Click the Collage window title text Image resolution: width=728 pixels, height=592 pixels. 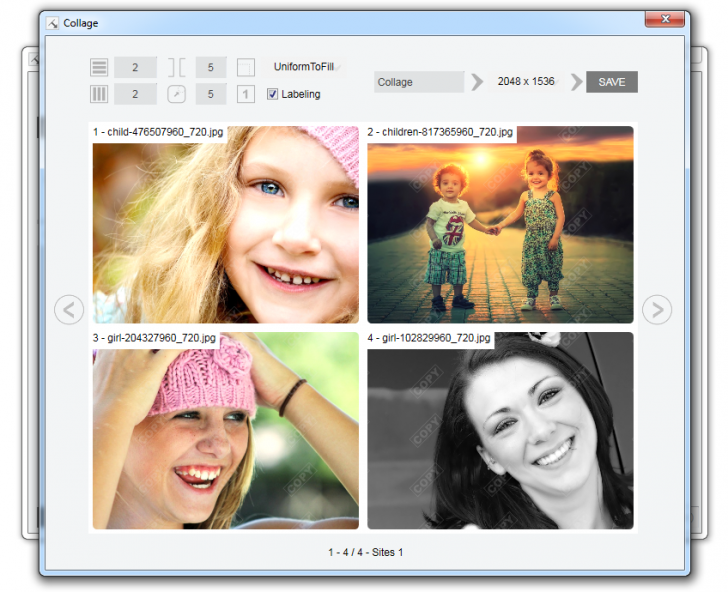pos(81,23)
